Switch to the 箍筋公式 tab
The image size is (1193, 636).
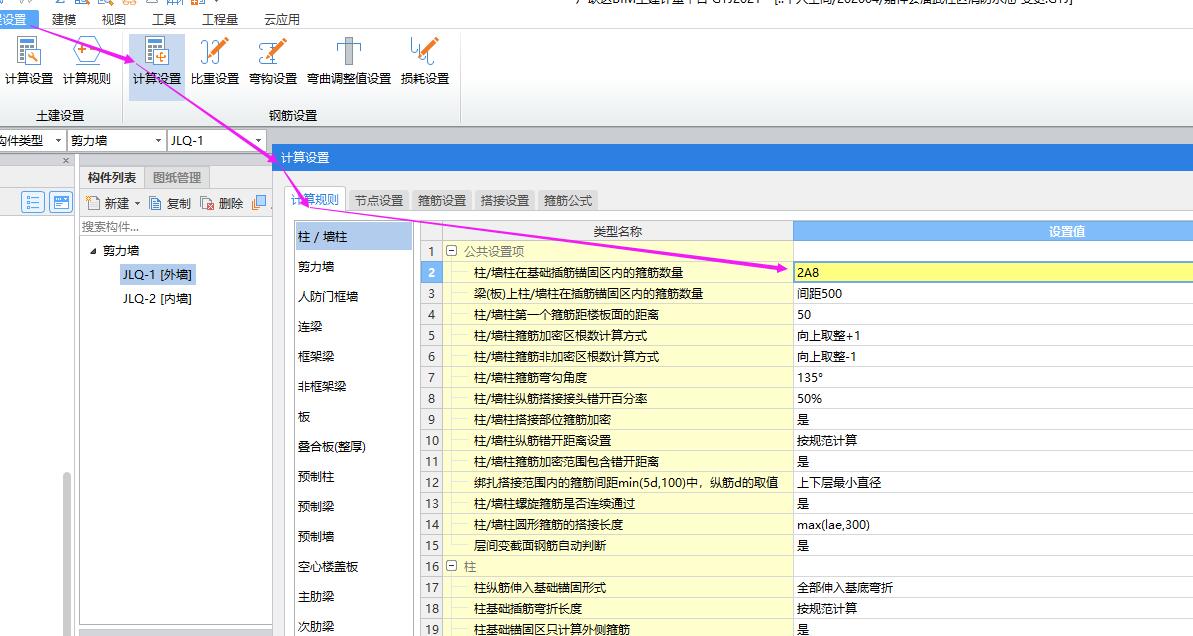click(568, 200)
